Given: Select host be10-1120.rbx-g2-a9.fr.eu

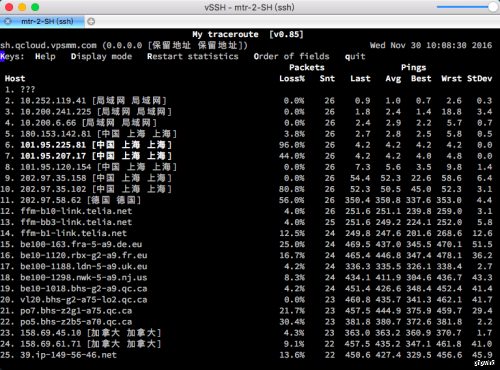Looking at the screenshot, I should 84,255.
